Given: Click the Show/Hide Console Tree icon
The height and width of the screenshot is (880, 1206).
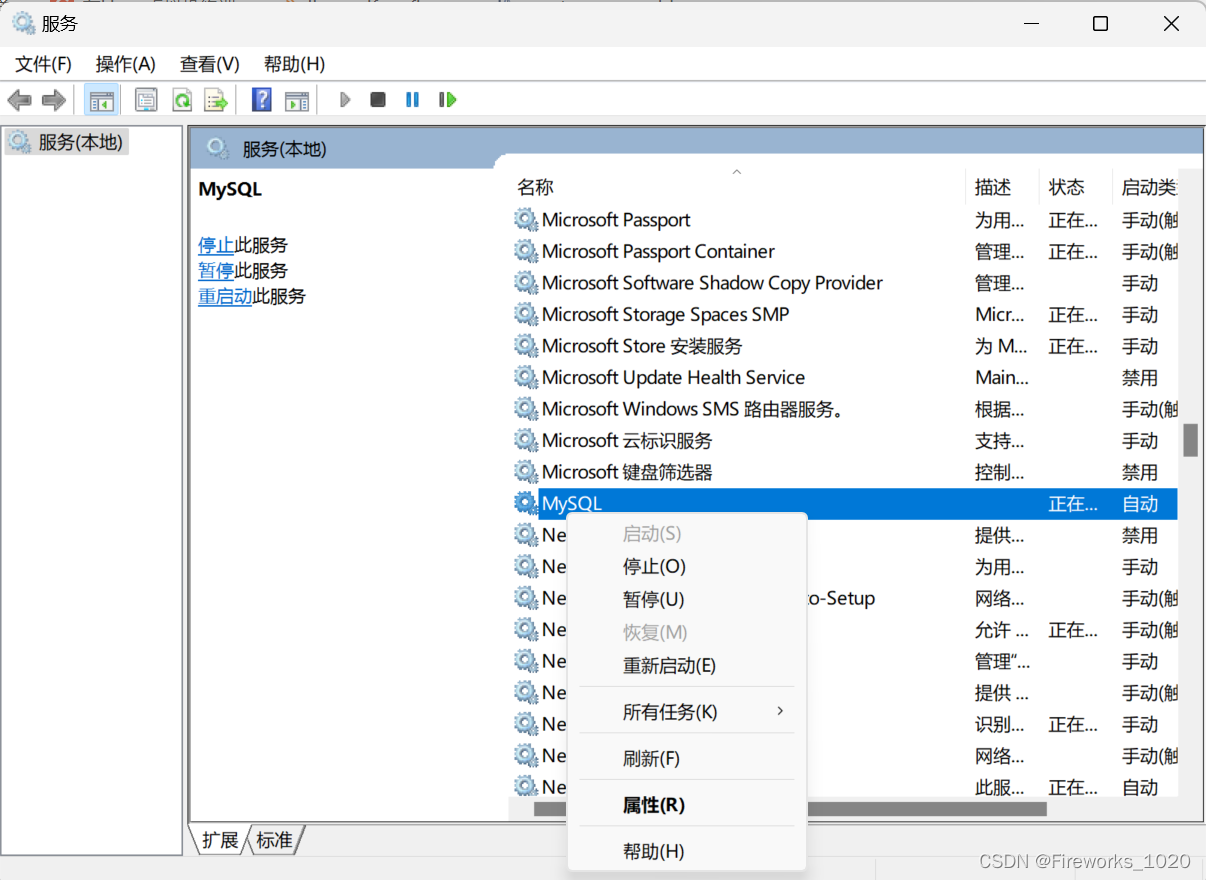Looking at the screenshot, I should (101, 99).
